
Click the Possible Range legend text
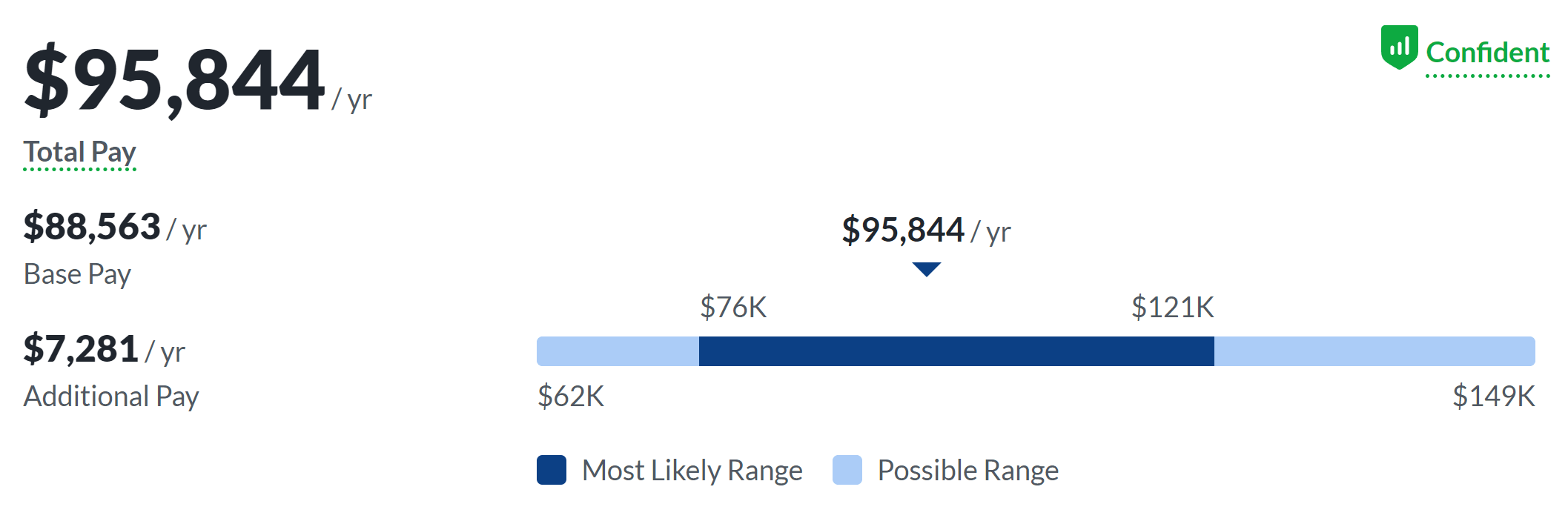pyautogui.click(x=967, y=471)
